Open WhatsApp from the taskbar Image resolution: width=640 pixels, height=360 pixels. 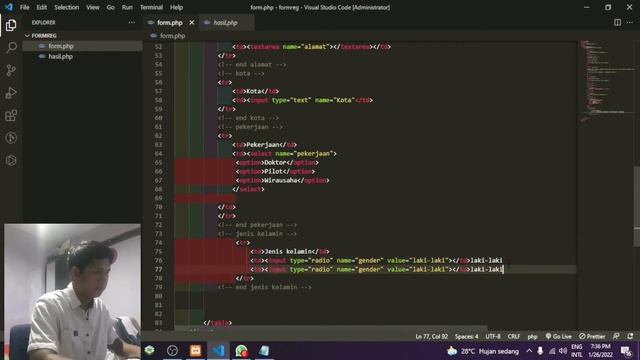241,351
